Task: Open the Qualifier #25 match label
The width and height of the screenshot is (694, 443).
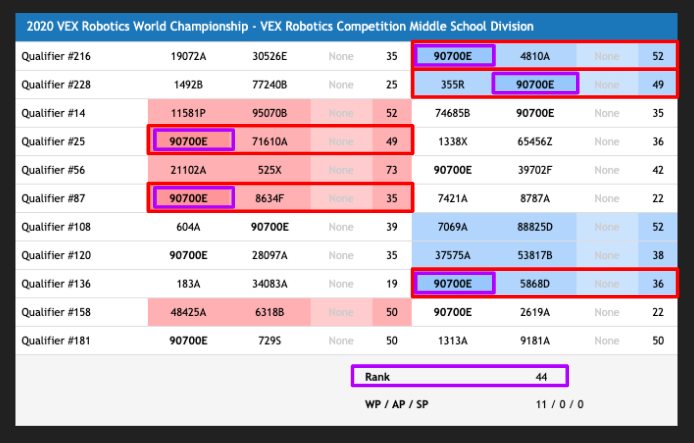Action: point(53,142)
